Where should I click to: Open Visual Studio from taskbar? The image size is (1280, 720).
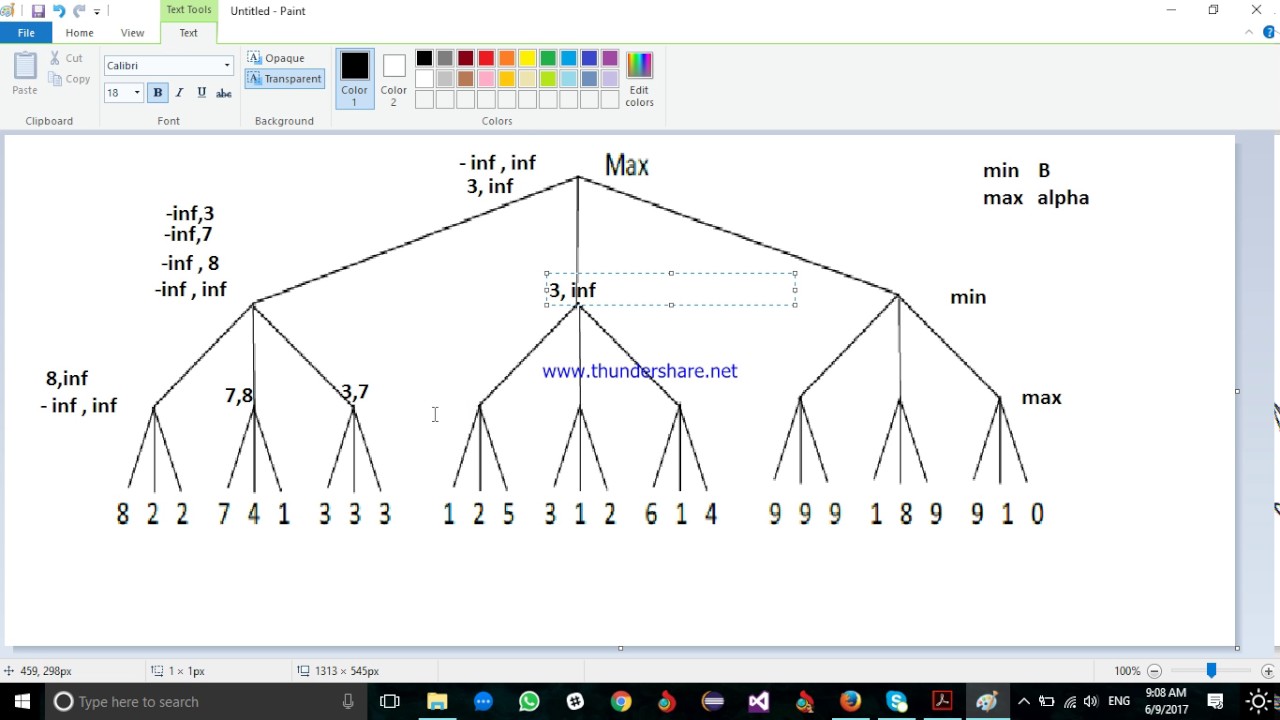coord(758,701)
